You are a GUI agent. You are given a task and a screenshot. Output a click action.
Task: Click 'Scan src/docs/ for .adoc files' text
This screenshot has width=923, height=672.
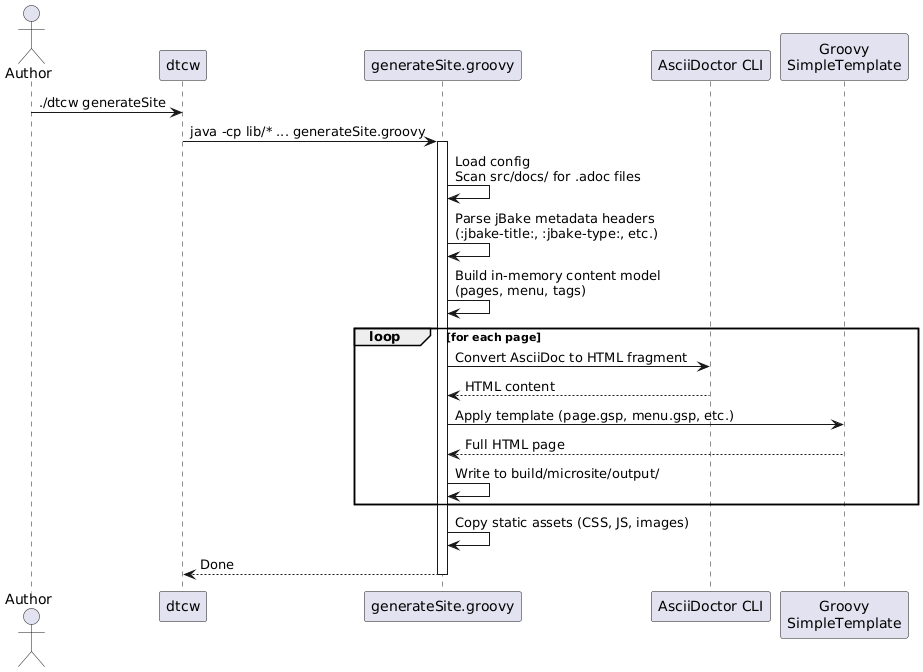click(547, 177)
